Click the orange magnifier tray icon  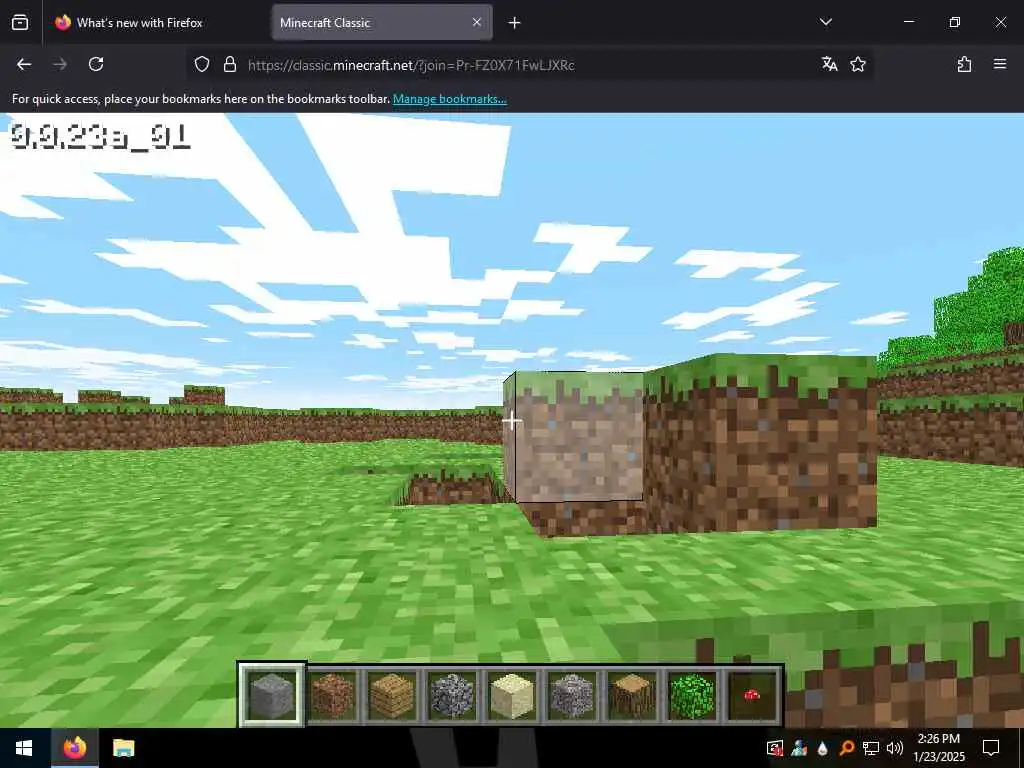click(846, 748)
